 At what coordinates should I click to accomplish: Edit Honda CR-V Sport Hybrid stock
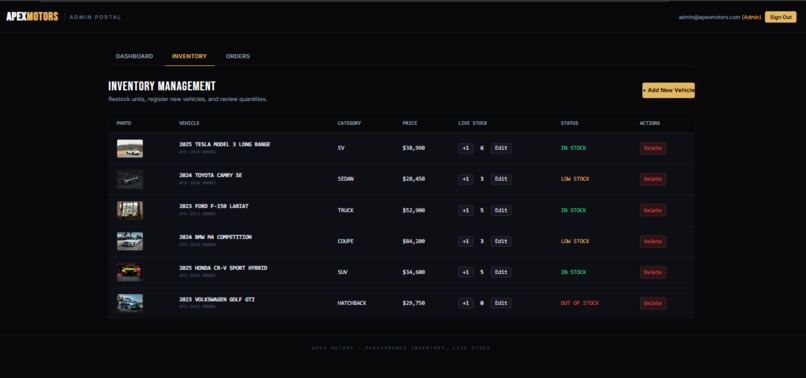(501, 272)
